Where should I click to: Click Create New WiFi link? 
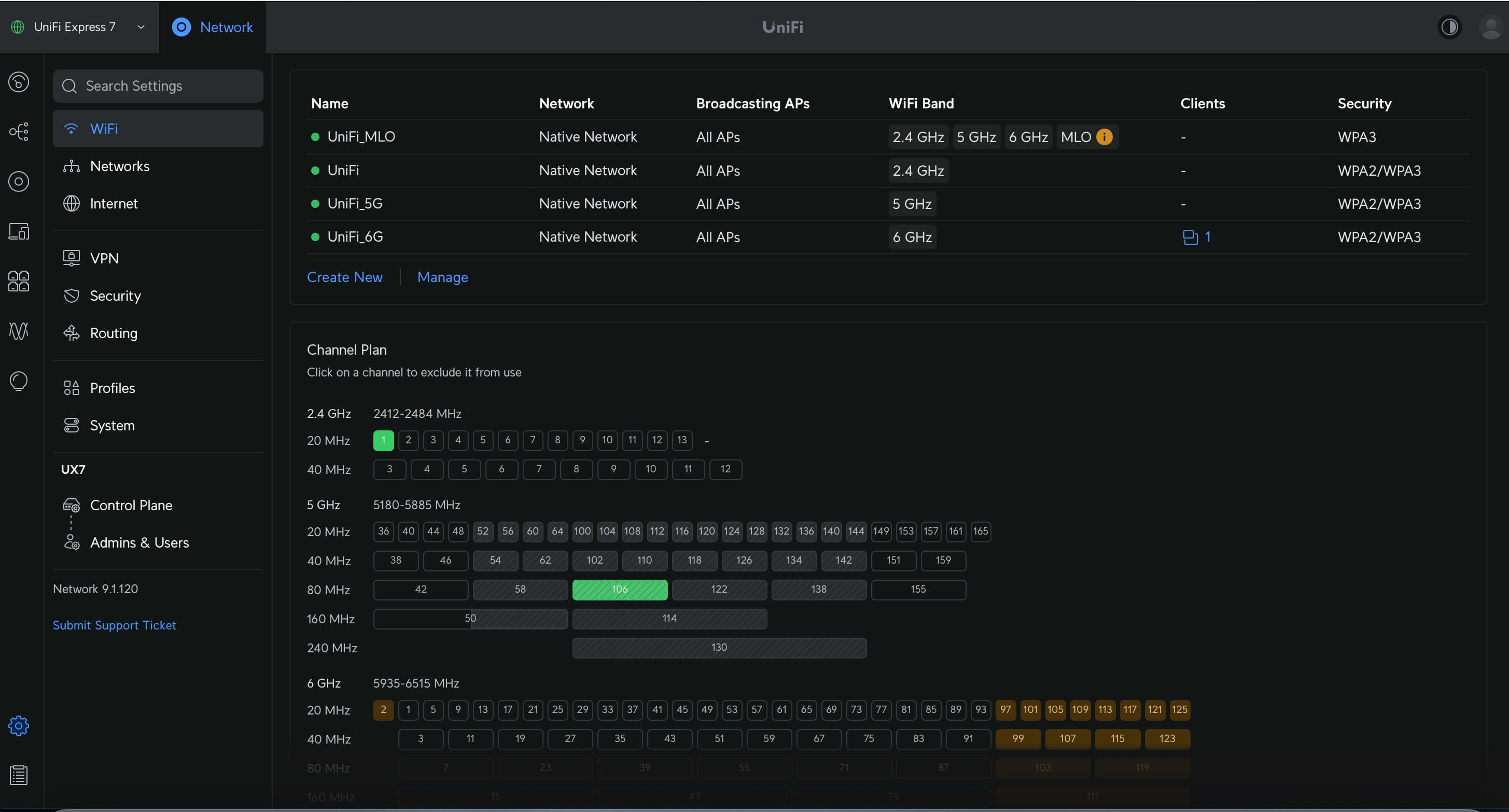(344, 277)
